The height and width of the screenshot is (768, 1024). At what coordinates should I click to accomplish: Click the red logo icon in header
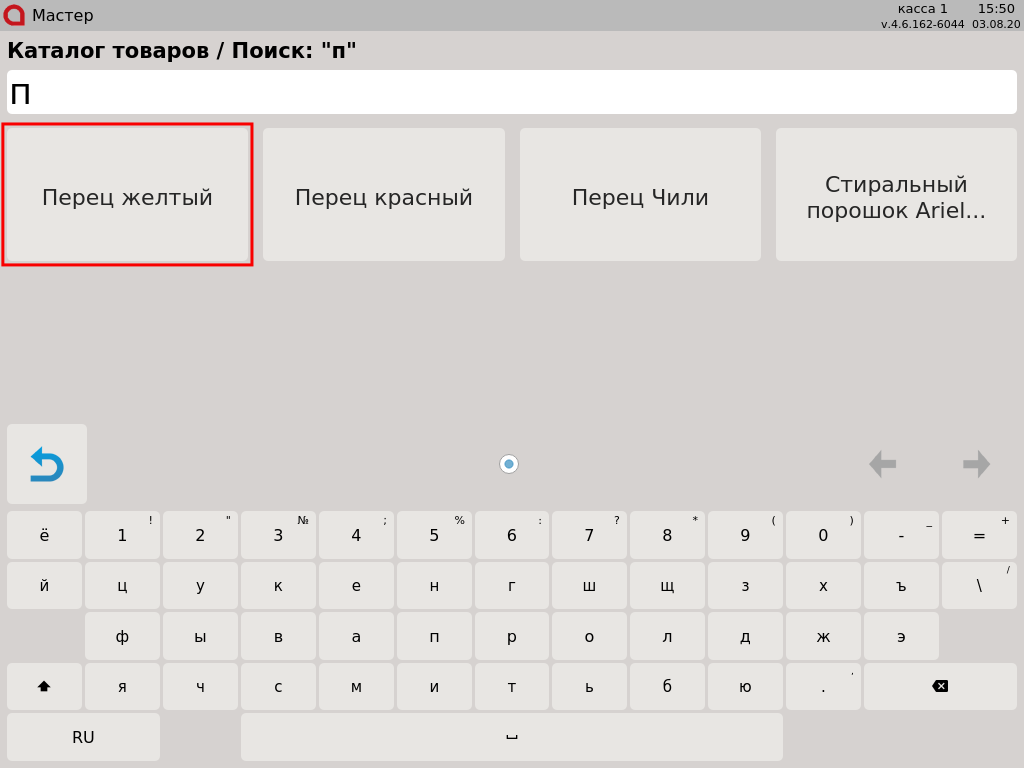click(14, 15)
